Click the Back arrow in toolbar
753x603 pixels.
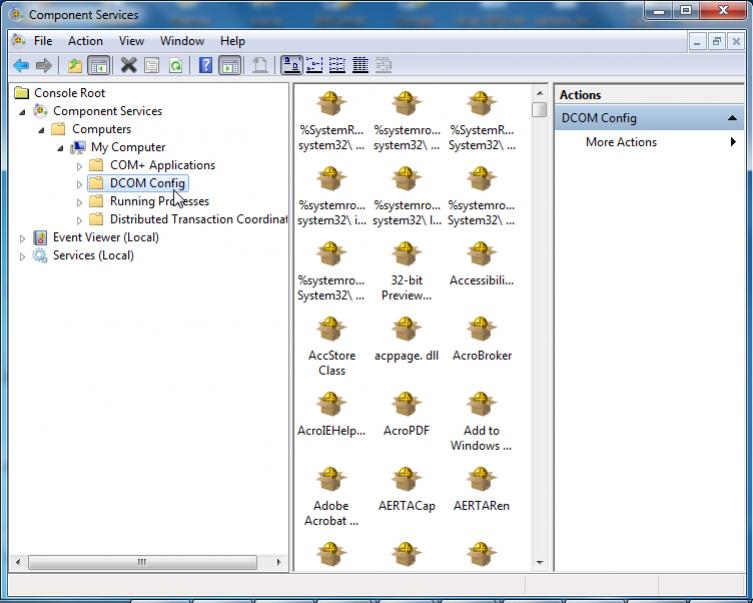pos(20,66)
